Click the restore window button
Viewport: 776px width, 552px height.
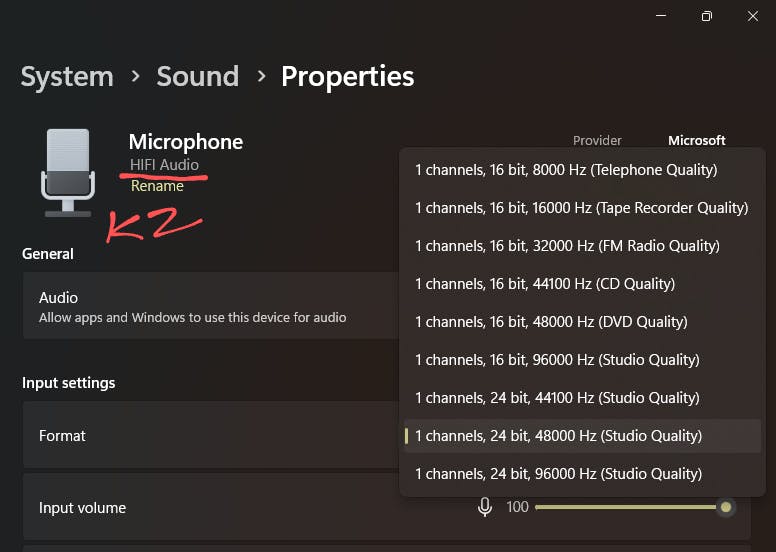[707, 16]
